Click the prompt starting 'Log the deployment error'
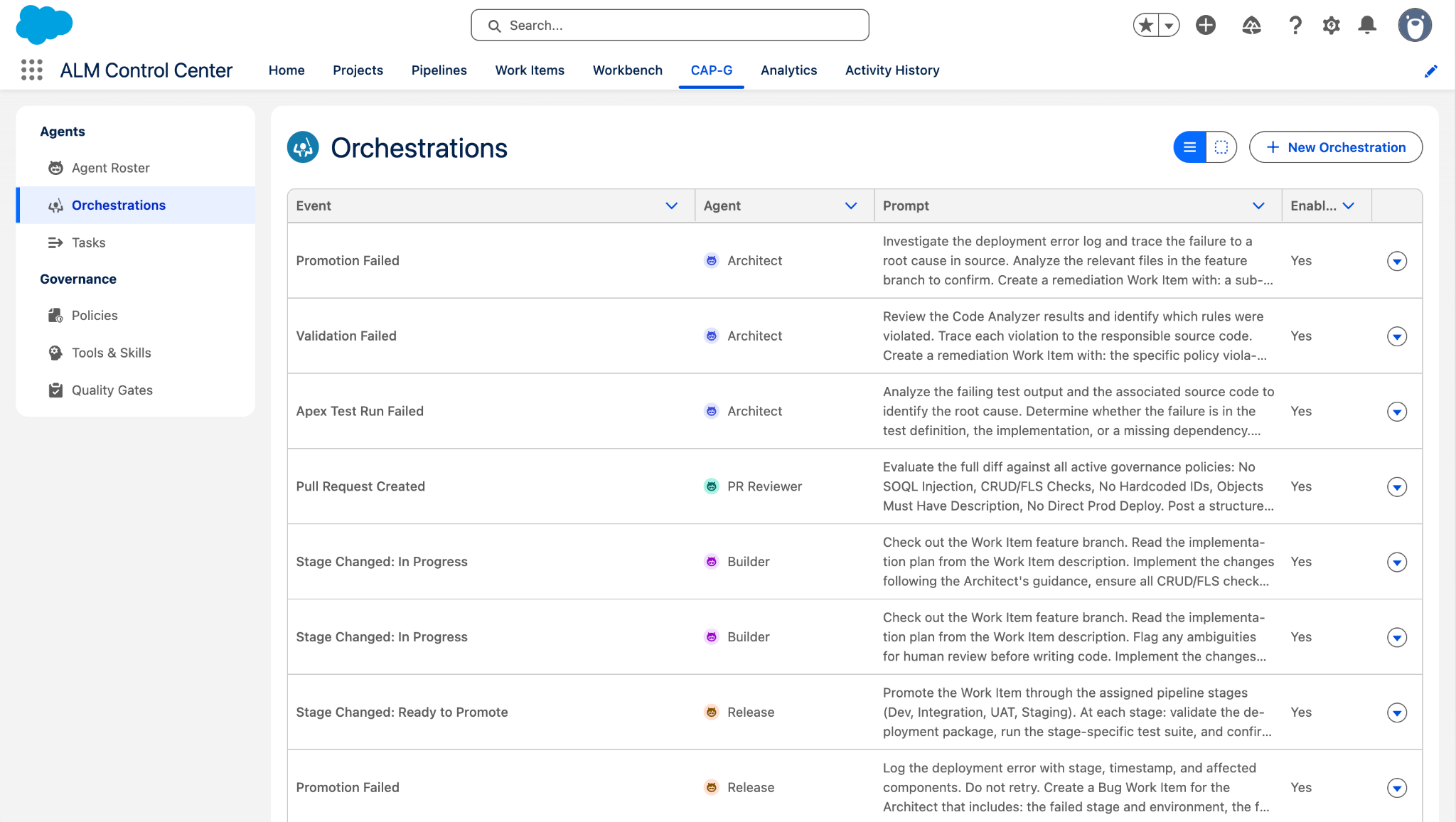Viewport: 1456px width, 822px height. click(1078, 787)
